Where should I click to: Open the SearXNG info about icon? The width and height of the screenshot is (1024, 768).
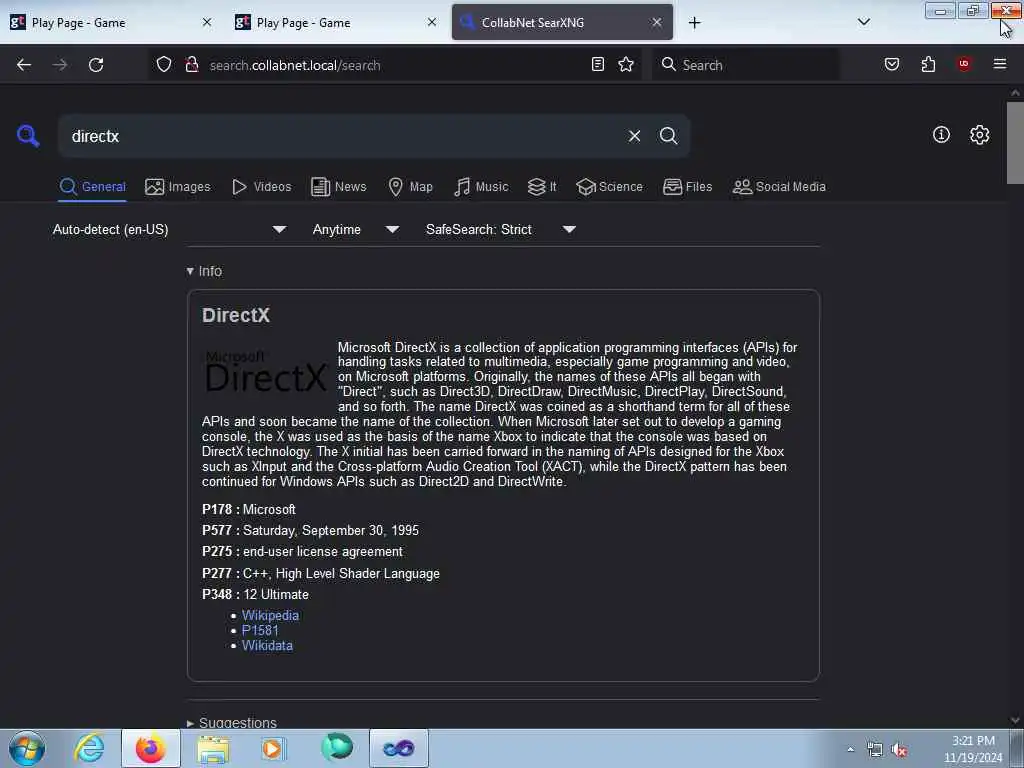pyautogui.click(x=941, y=135)
